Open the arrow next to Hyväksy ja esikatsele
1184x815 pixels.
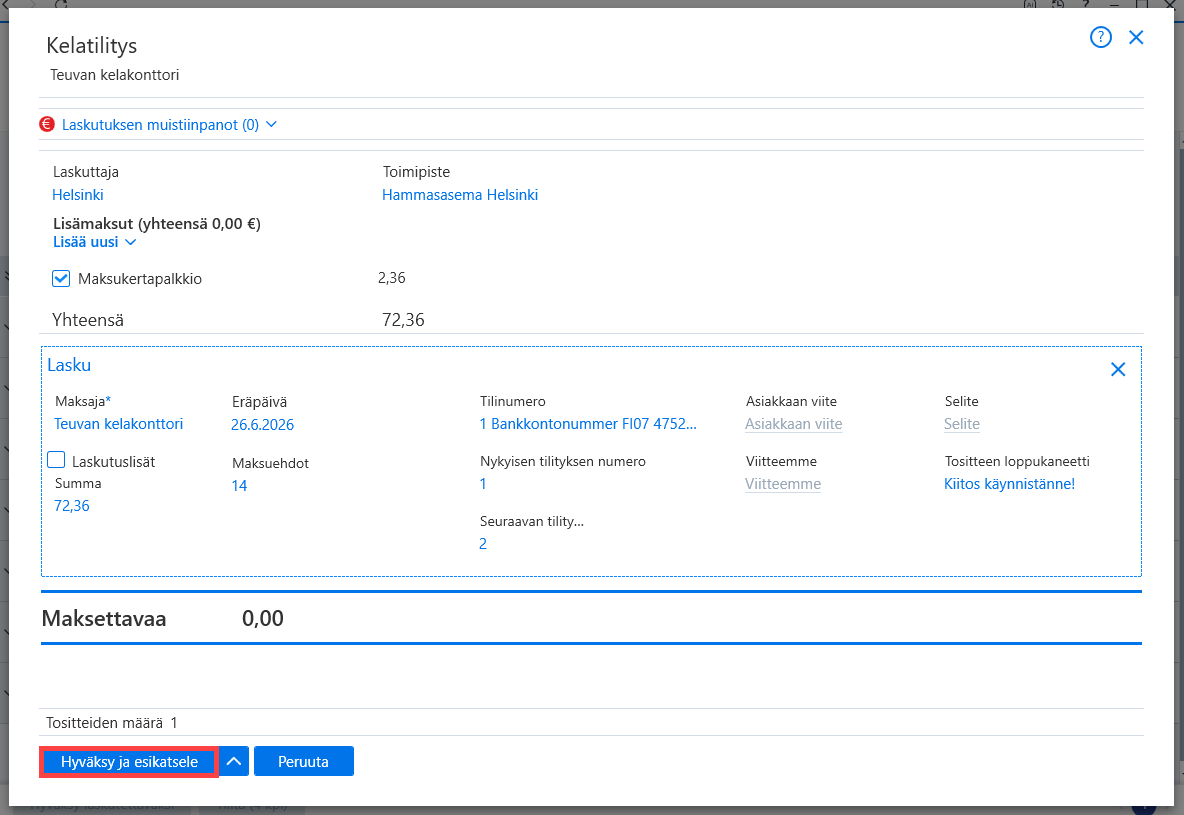click(x=234, y=761)
